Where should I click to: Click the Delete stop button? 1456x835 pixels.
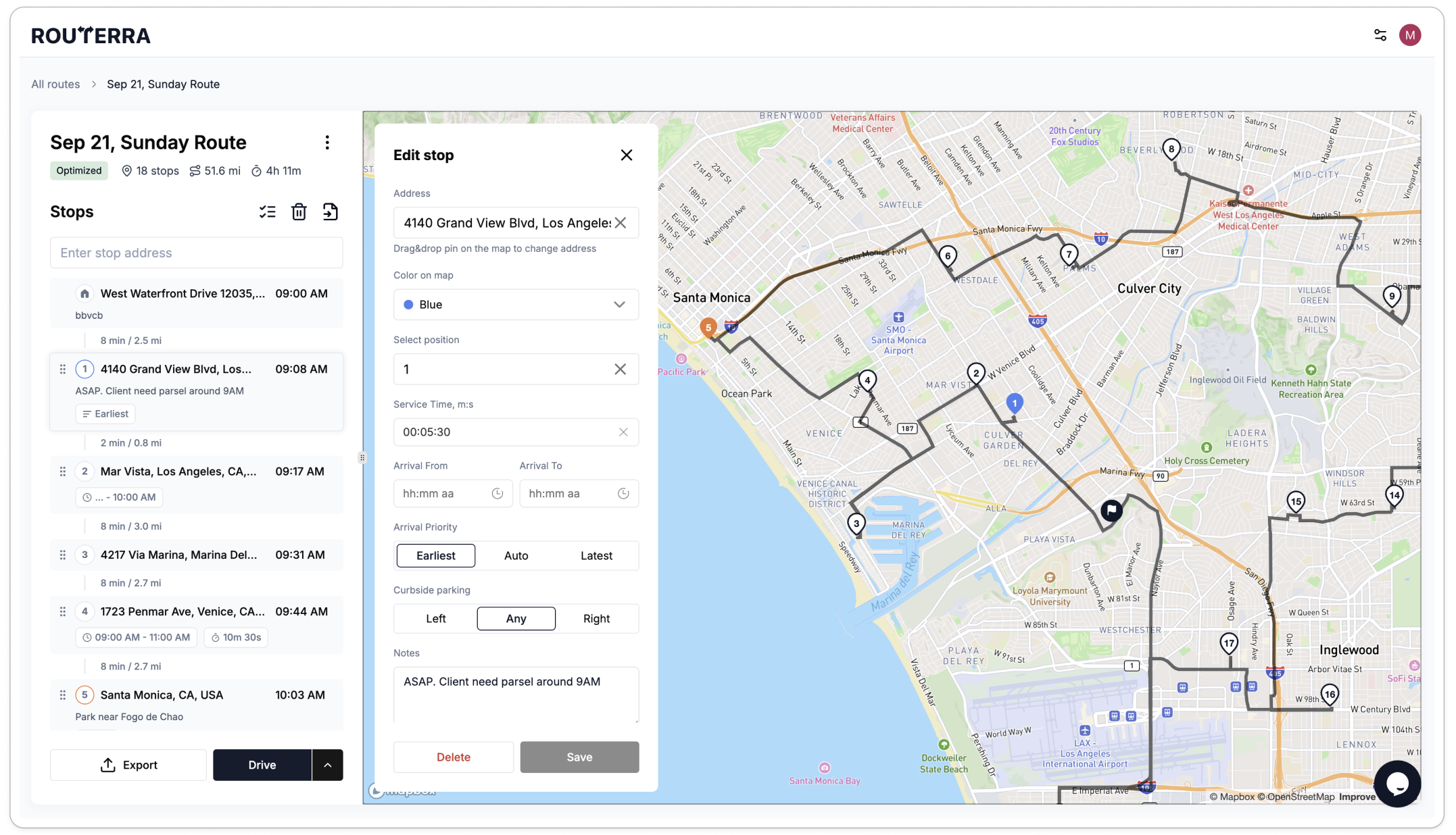(453, 757)
